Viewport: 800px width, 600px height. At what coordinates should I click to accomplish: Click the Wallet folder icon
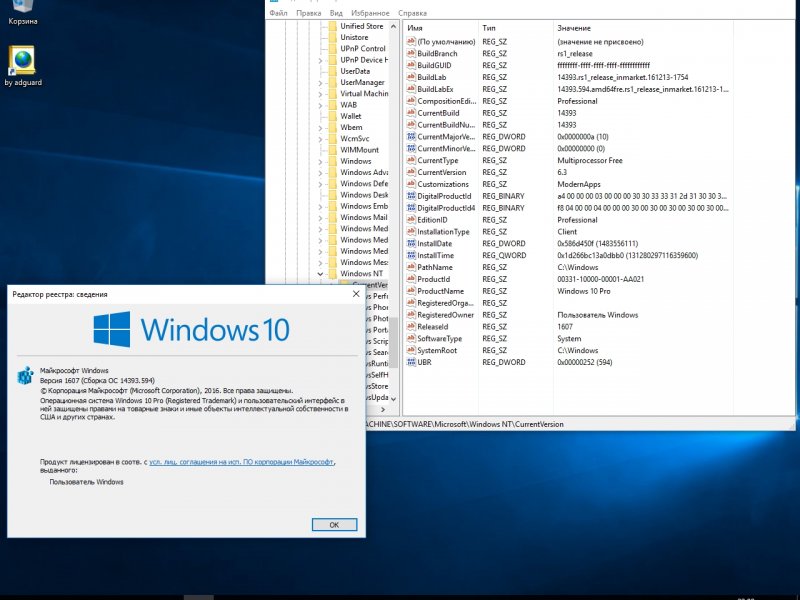(x=333, y=116)
